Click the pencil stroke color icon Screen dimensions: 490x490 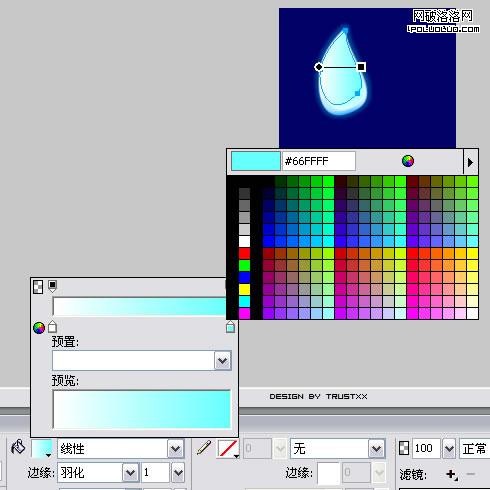pyautogui.click(x=204, y=447)
